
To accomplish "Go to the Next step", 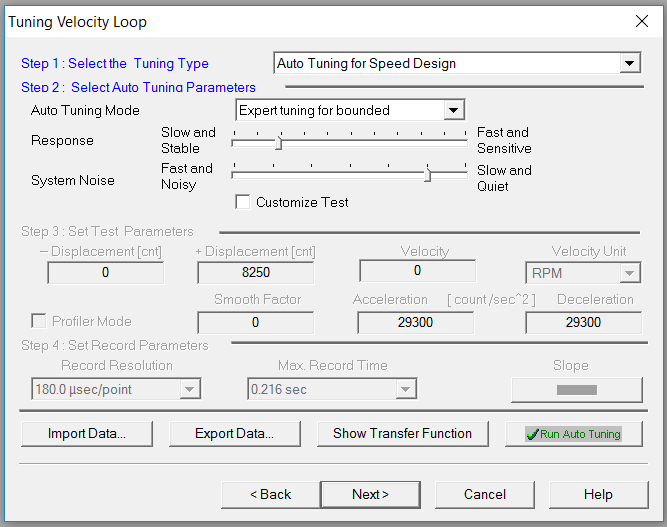I will (x=371, y=494).
